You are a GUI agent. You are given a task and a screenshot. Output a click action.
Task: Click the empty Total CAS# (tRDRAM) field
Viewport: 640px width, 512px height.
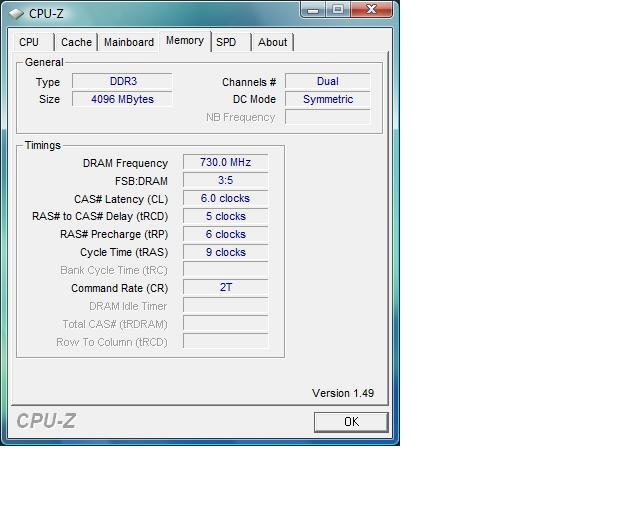pyautogui.click(x=226, y=323)
